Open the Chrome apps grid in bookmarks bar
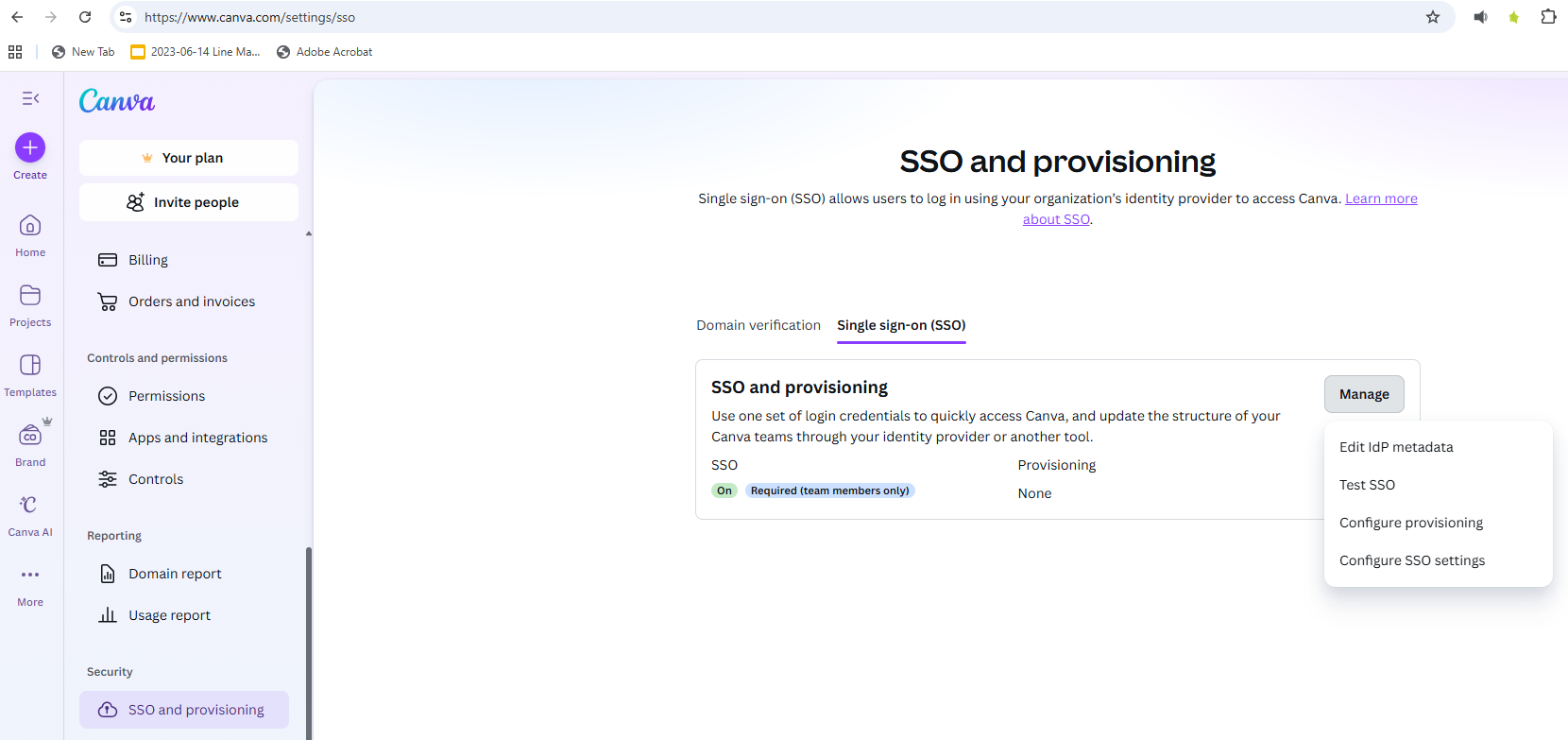The height and width of the screenshot is (740, 1568). point(15,52)
